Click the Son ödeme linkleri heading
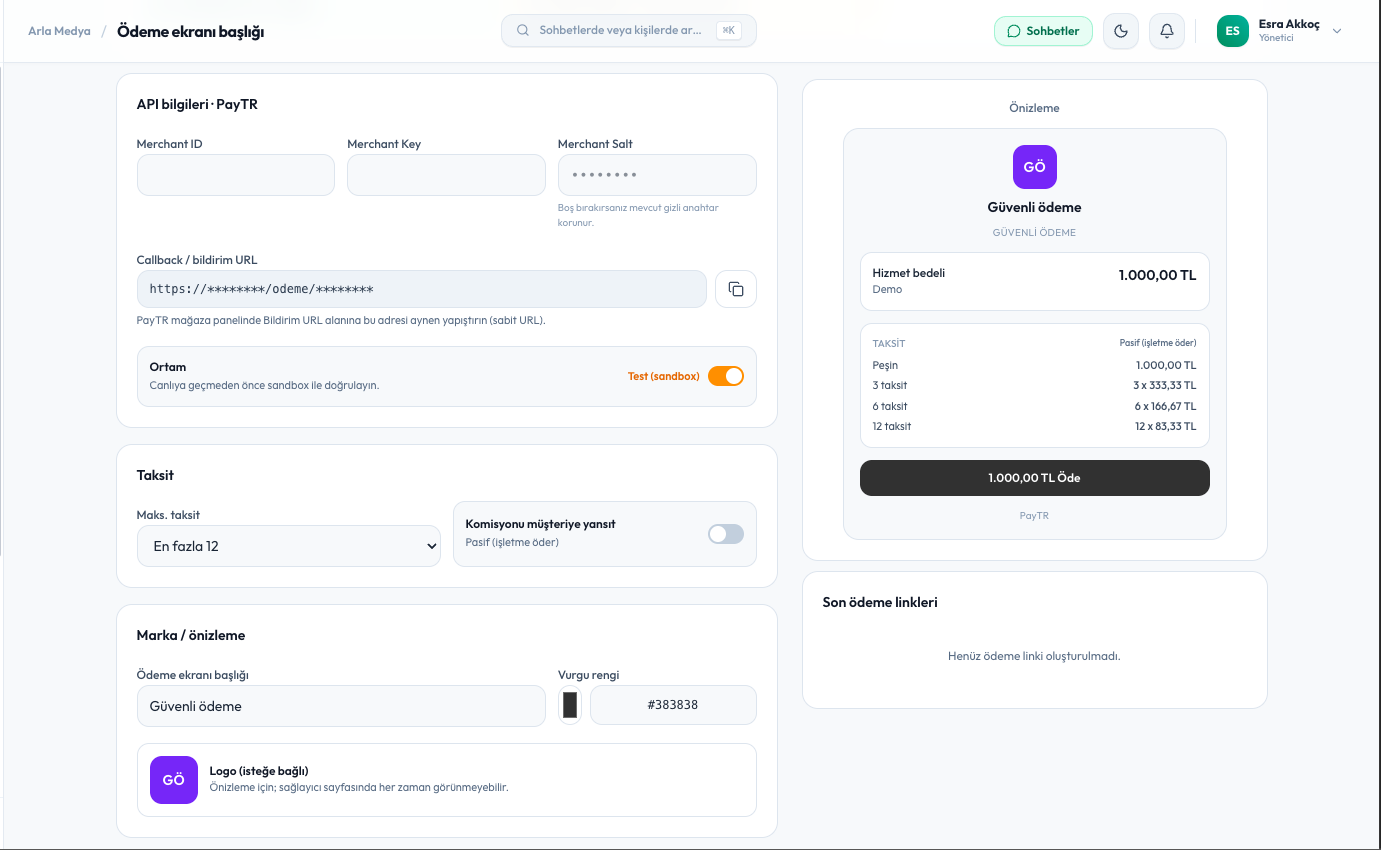This screenshot has width=1381, height=850. (880, 602)
